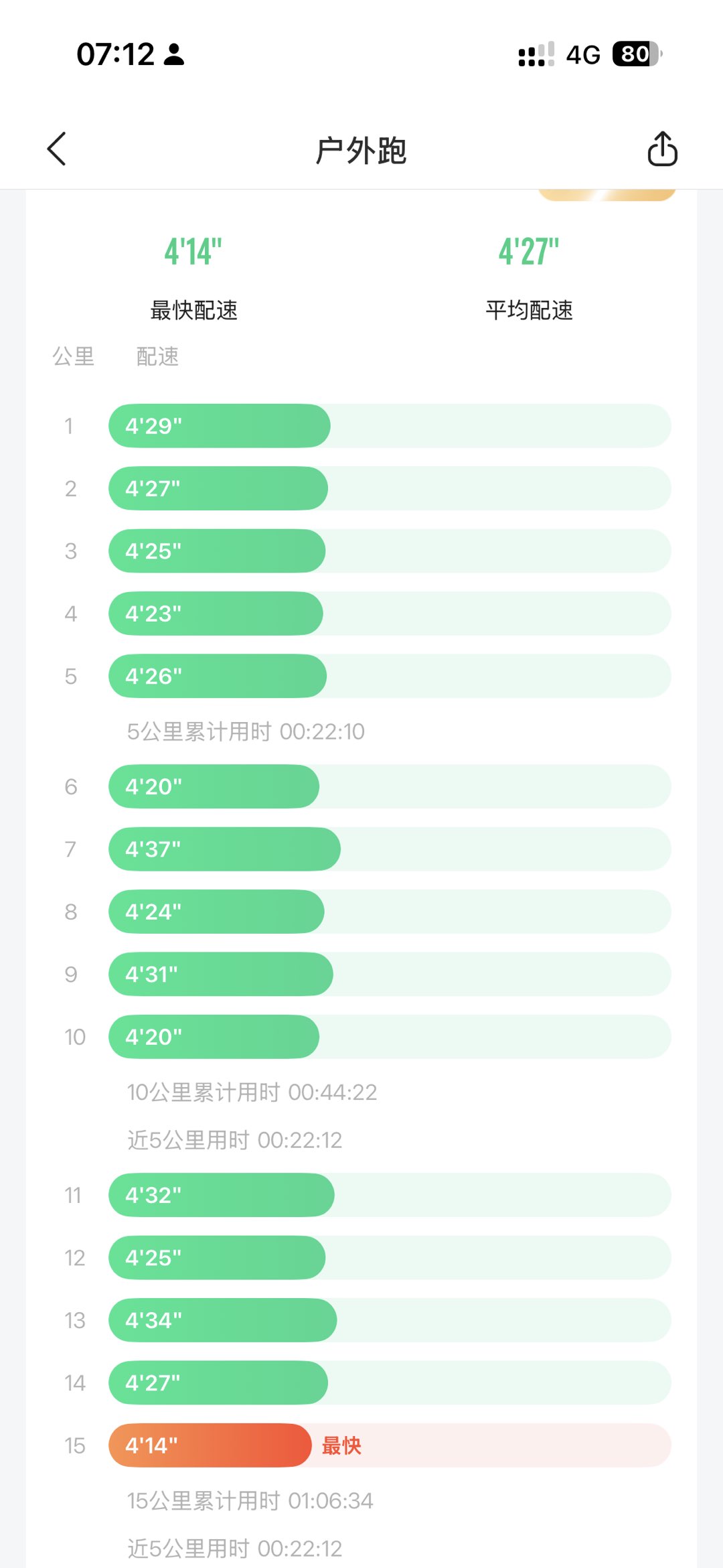Select the kilometer 13 pace bar 4'34"
Image resolution: width=723 pixels, height=1568 pixels.
tap(222, 1320)
